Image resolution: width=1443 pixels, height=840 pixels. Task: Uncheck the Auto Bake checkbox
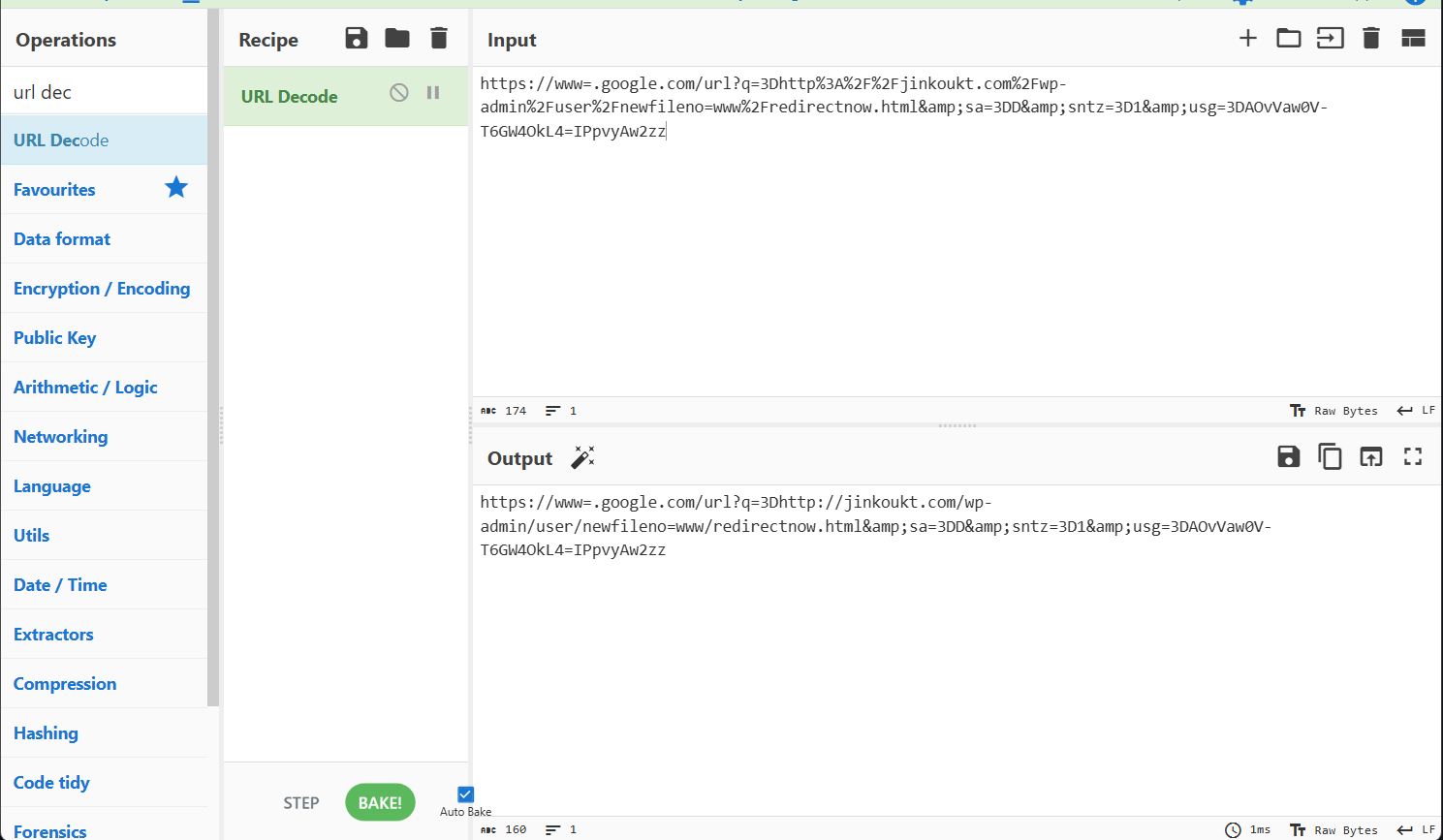pyautogui.click(x=465, y=794)
